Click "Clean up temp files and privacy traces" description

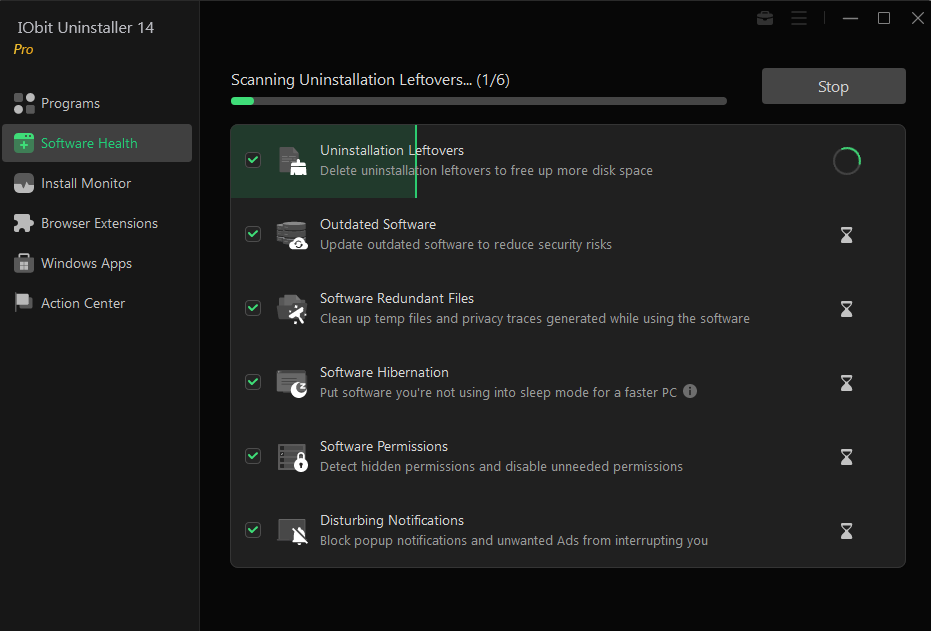534,319
